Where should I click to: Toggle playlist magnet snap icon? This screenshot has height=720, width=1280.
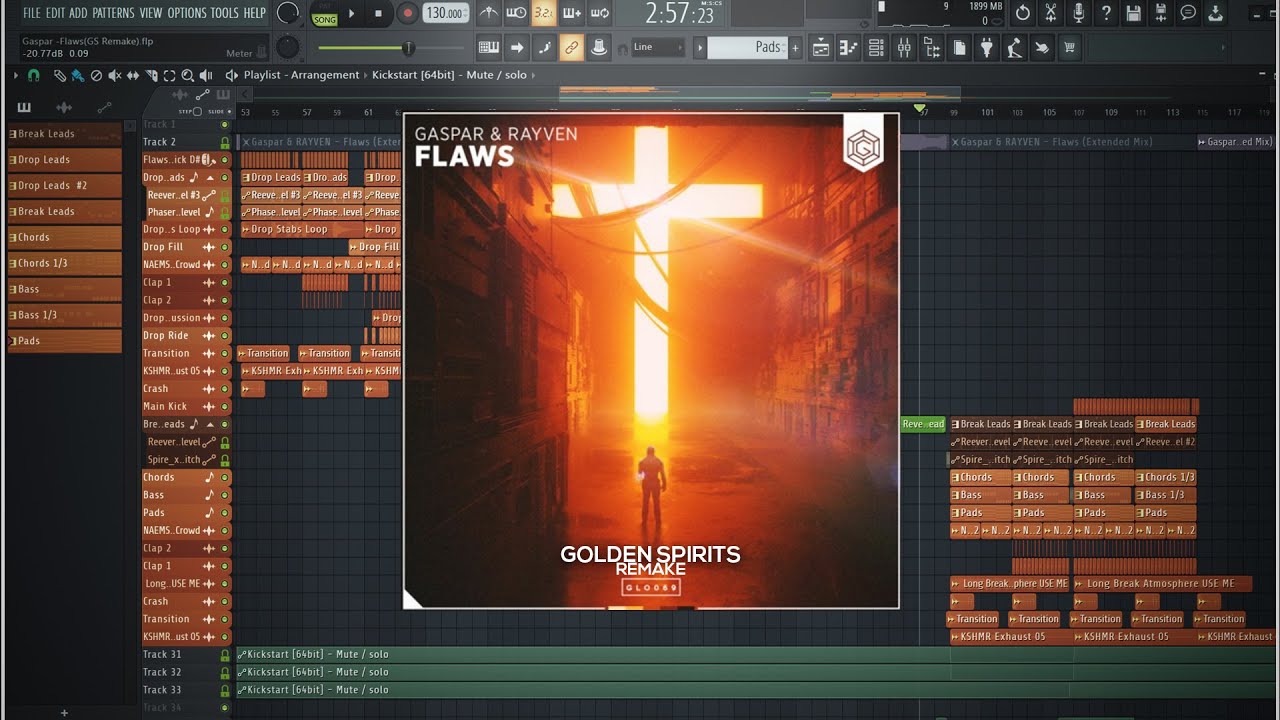coord(33,75)
